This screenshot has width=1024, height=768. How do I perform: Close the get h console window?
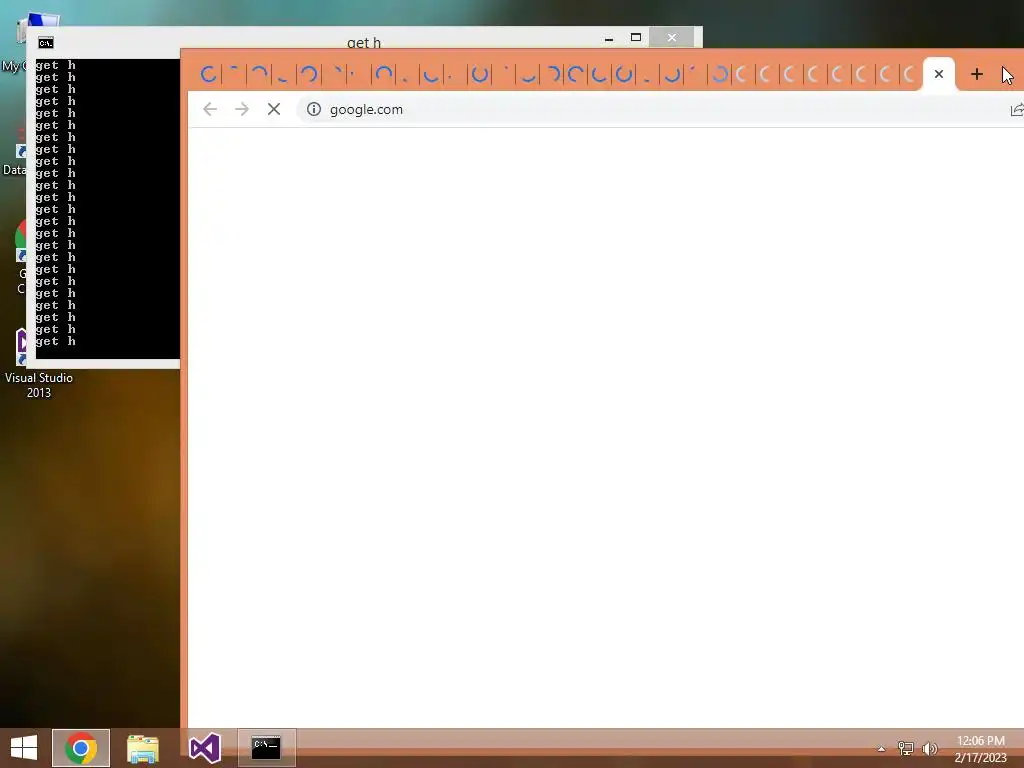[x=671, y=38]
